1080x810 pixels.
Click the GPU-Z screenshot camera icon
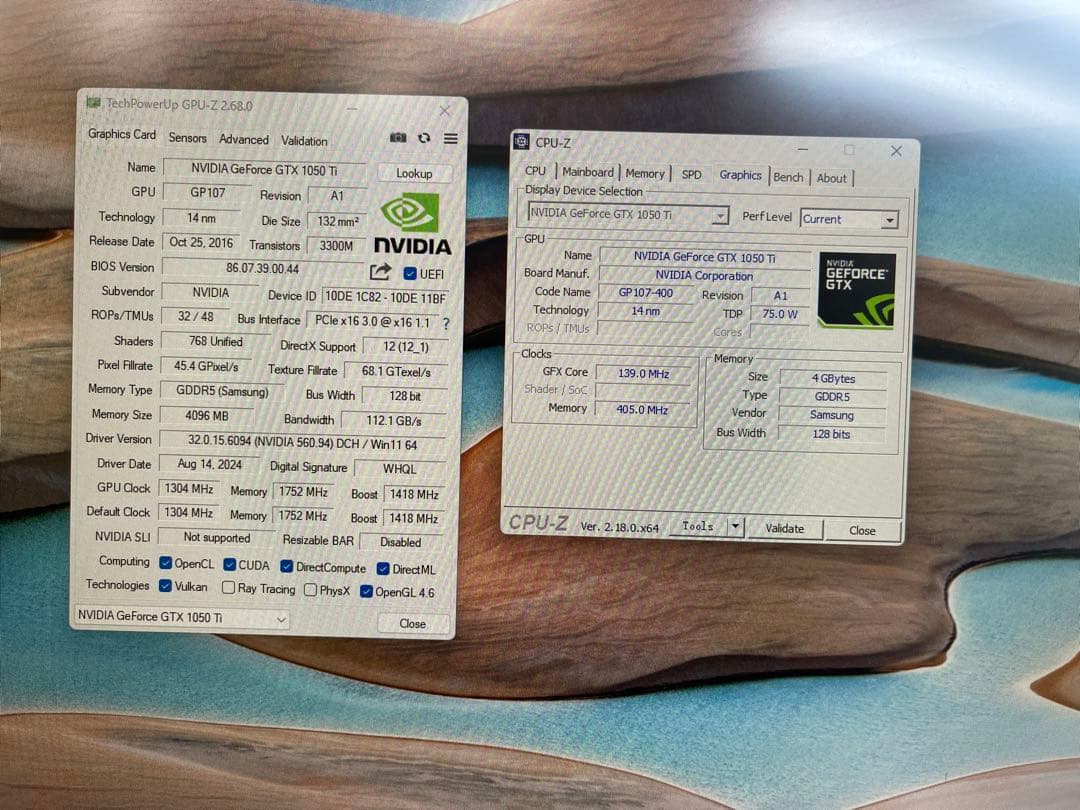(x=398, y=138)
